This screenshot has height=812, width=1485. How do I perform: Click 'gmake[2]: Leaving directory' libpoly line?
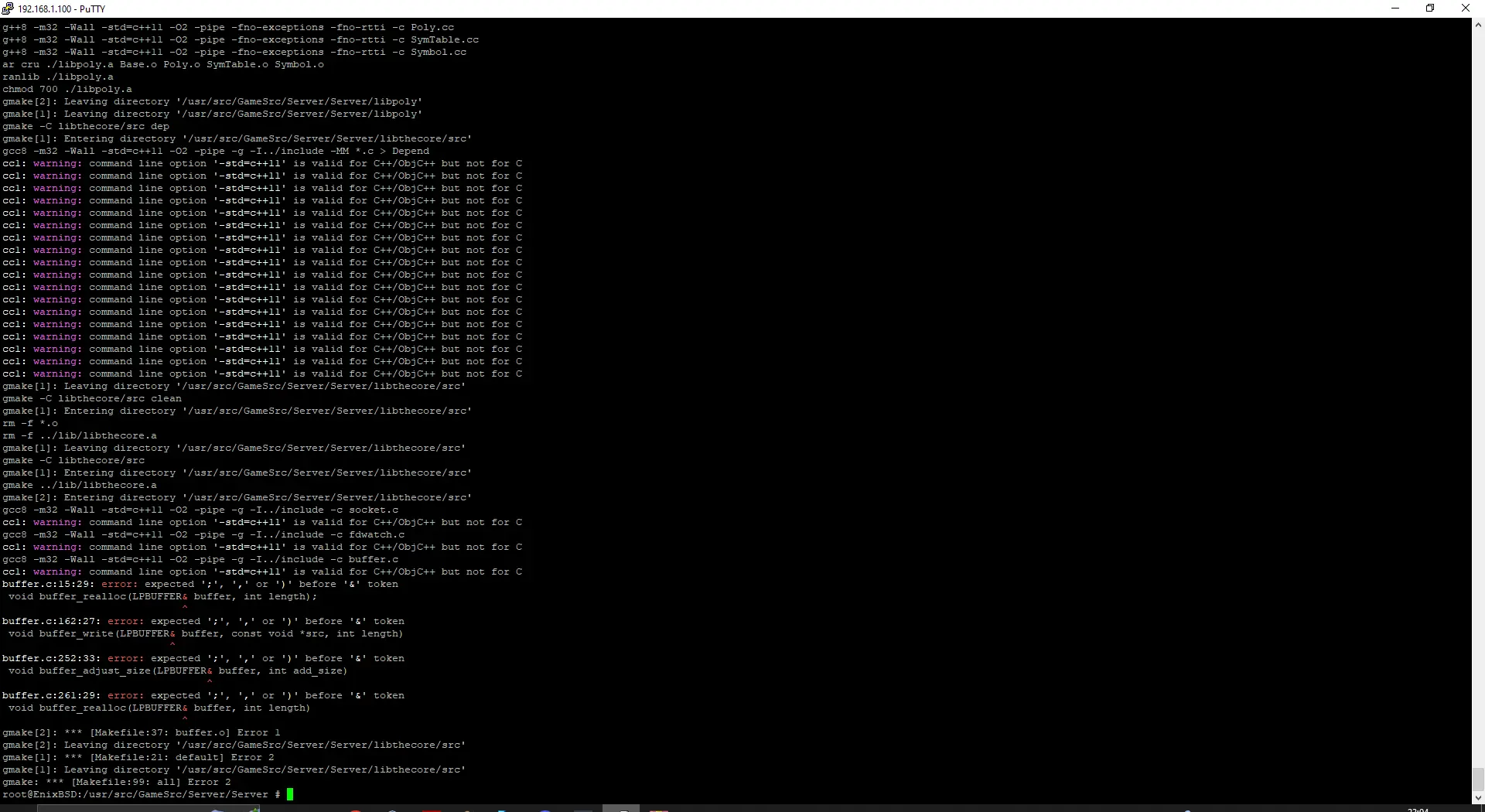click(x=213, y=101)
